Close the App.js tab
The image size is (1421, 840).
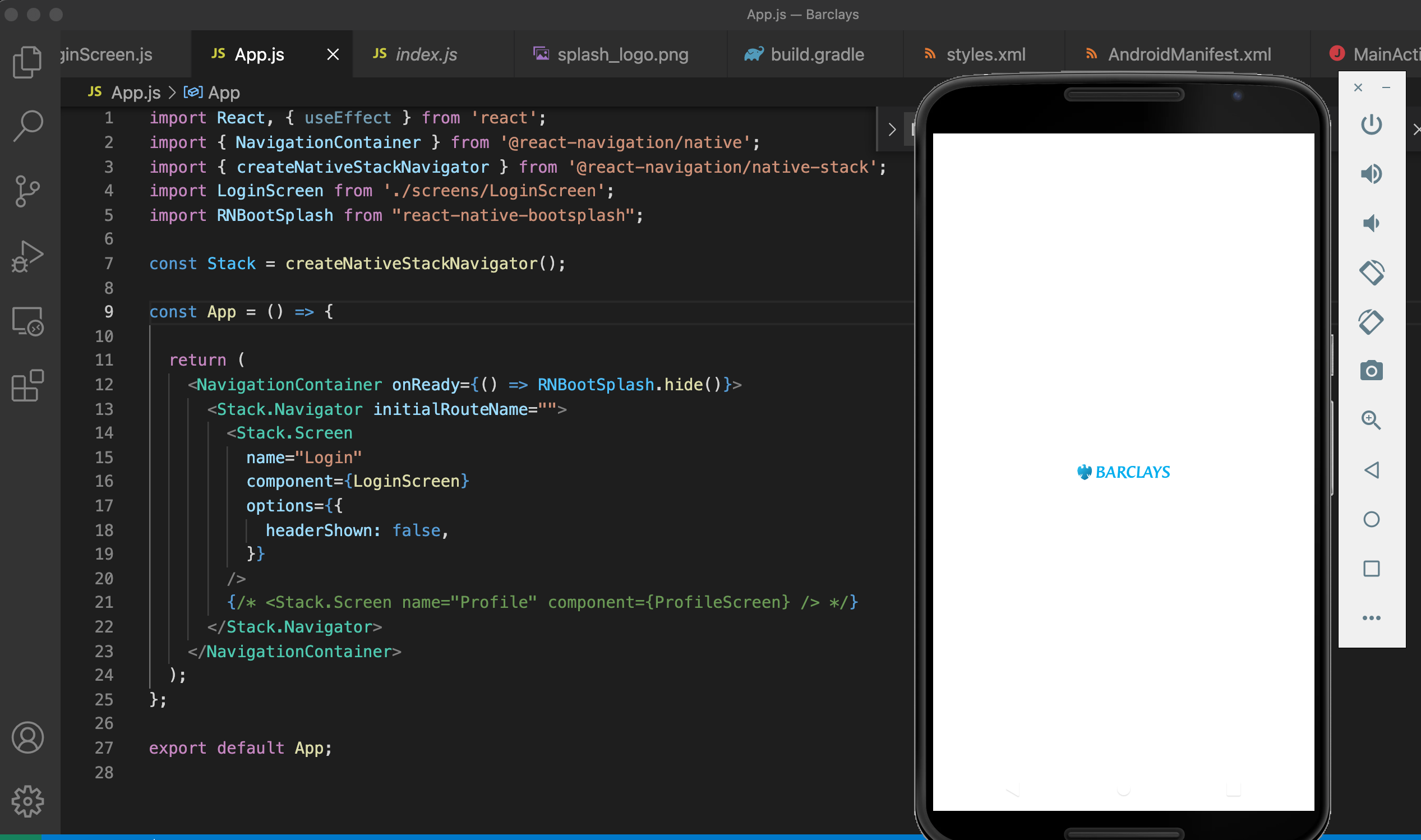coord(333,54)
